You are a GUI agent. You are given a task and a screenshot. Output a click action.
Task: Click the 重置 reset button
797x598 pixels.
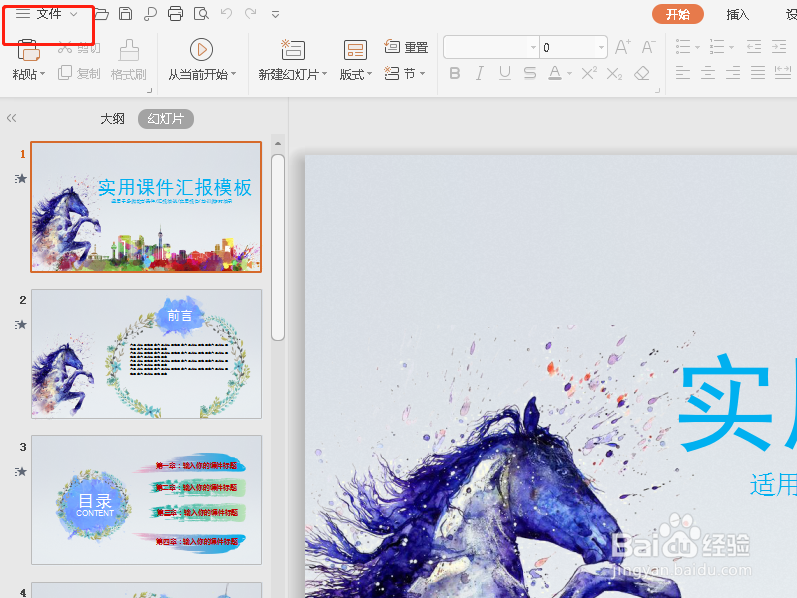tap(406, 47)
